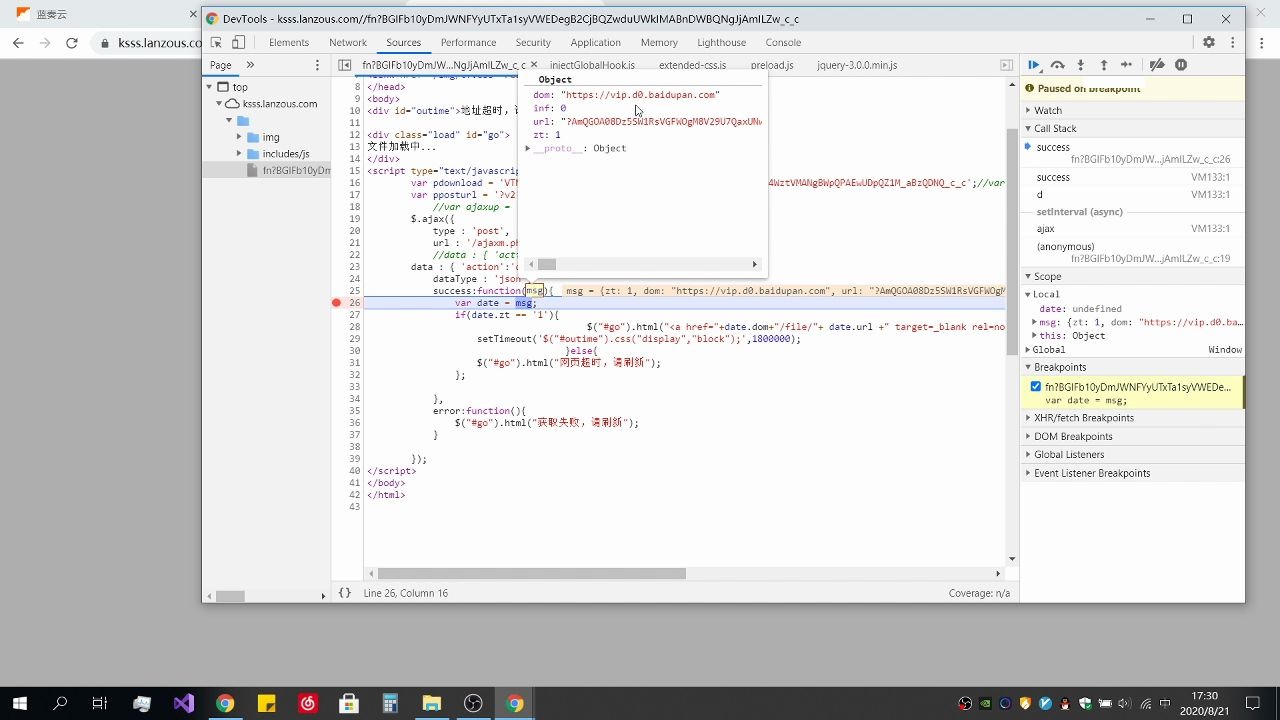Toggle pause on exceptions icon
This screenshot has width=1280, height=720.
pyautogui.click(x=1181, y=65)
